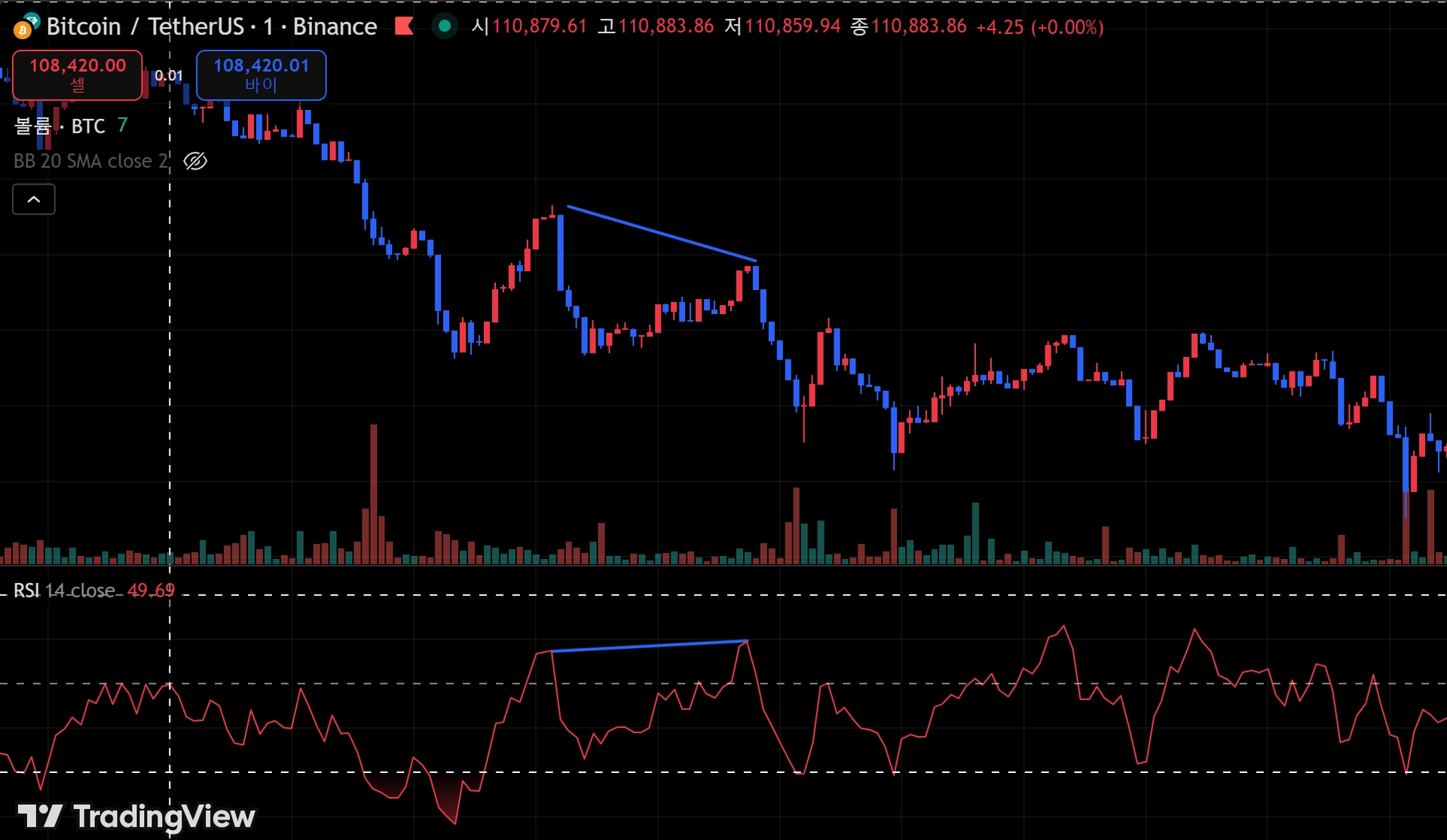This screenshot has height=840, width=1447.
Task: Click the green market status dot
Action: click(445, 27)
